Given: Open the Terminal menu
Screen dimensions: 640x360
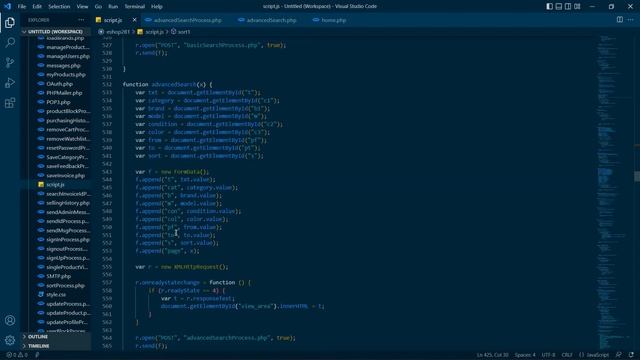Looking at the screenshot, I should click(135, 7).
